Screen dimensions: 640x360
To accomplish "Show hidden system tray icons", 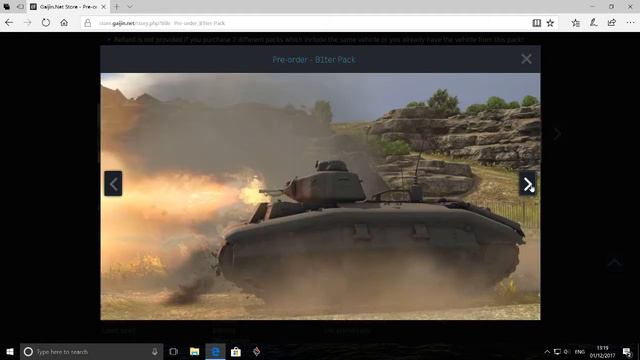I will click(547, 351).
